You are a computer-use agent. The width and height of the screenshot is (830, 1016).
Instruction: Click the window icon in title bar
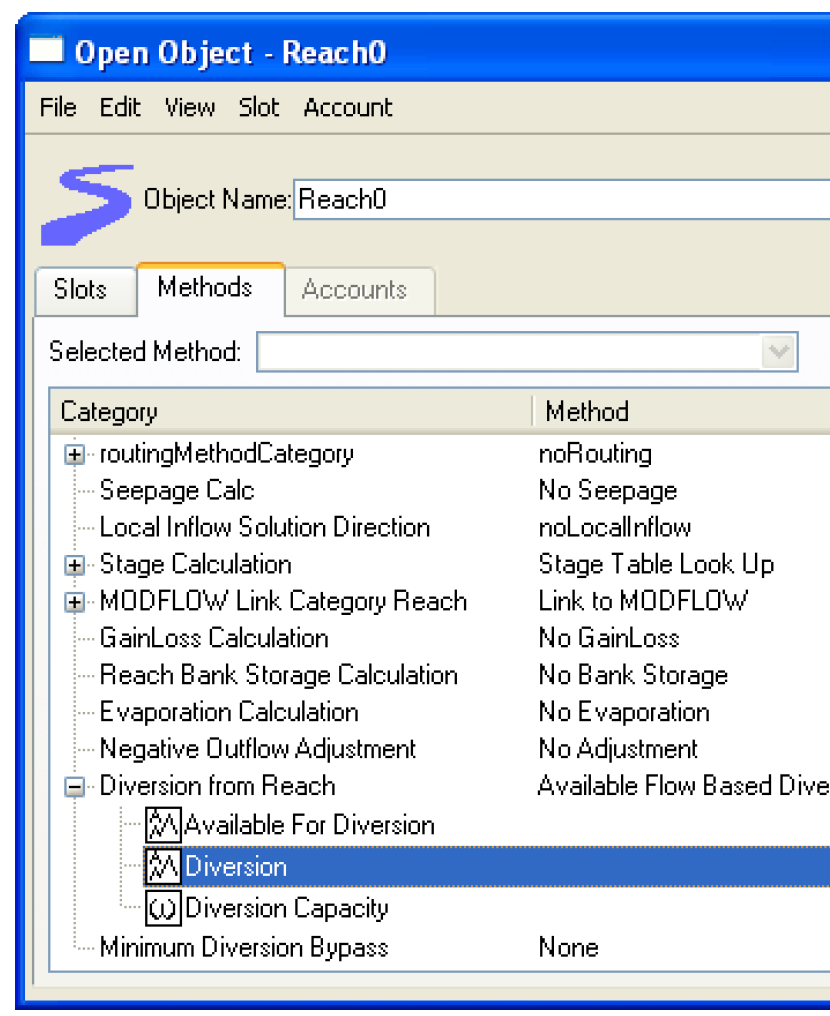pyautogui.click(x=46, y=50)
